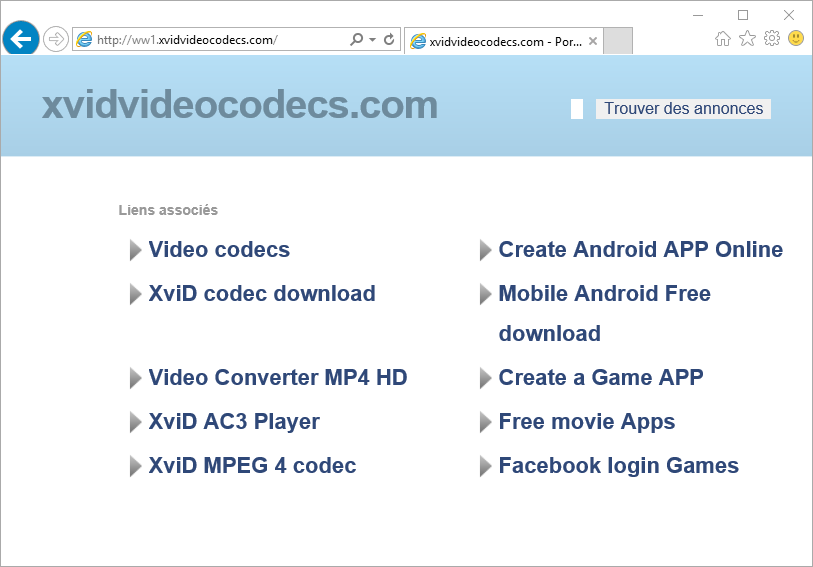The width and height of the screenshot is (813, 567).
Task: Open the XviD AC3 Player link
Action: (x=234, y=422)
